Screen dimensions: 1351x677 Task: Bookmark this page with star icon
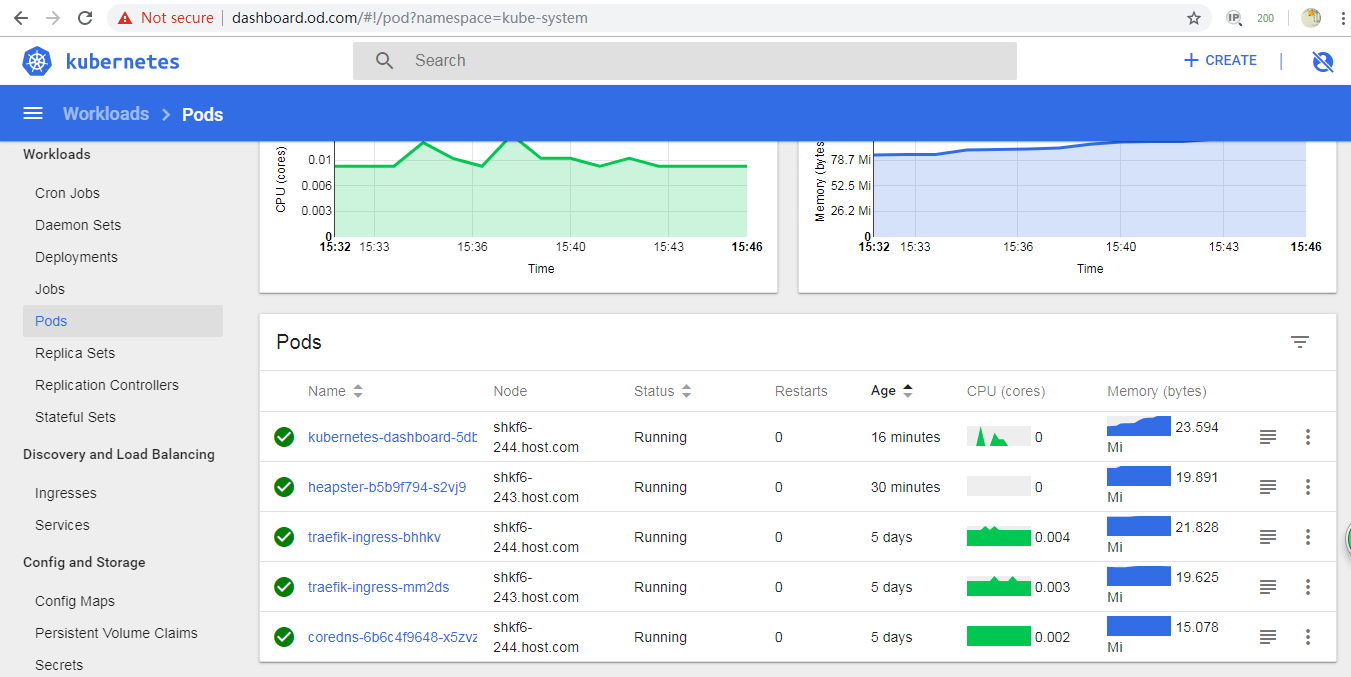click(1194, 18)
